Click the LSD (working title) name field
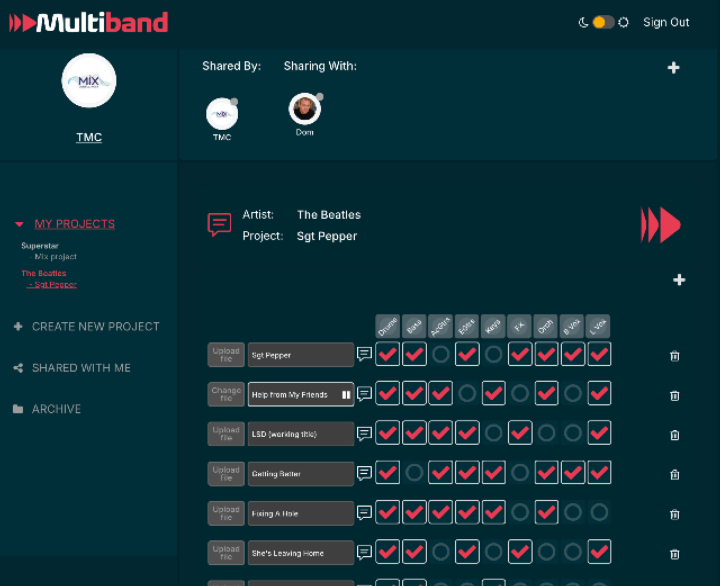720x586 pixels. [x=301, y=434]
